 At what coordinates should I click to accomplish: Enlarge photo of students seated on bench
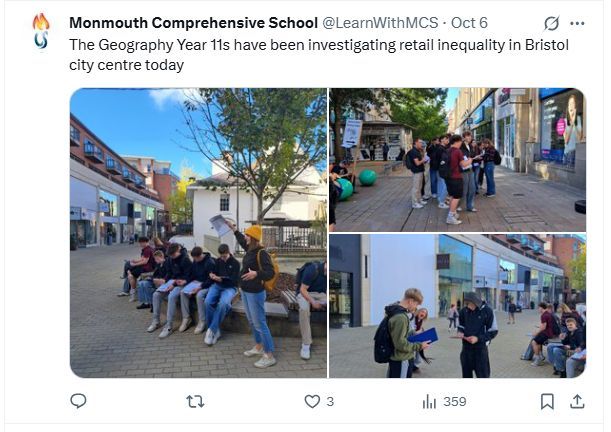coord(198,233)
